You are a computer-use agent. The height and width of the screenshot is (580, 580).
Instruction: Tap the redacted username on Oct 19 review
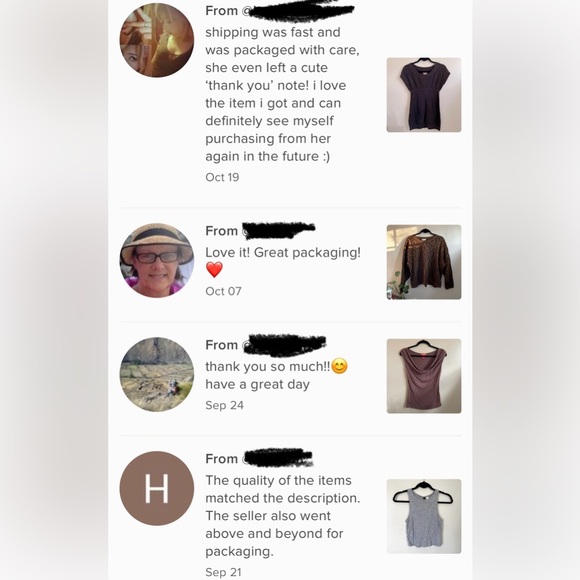coord(299,11)
